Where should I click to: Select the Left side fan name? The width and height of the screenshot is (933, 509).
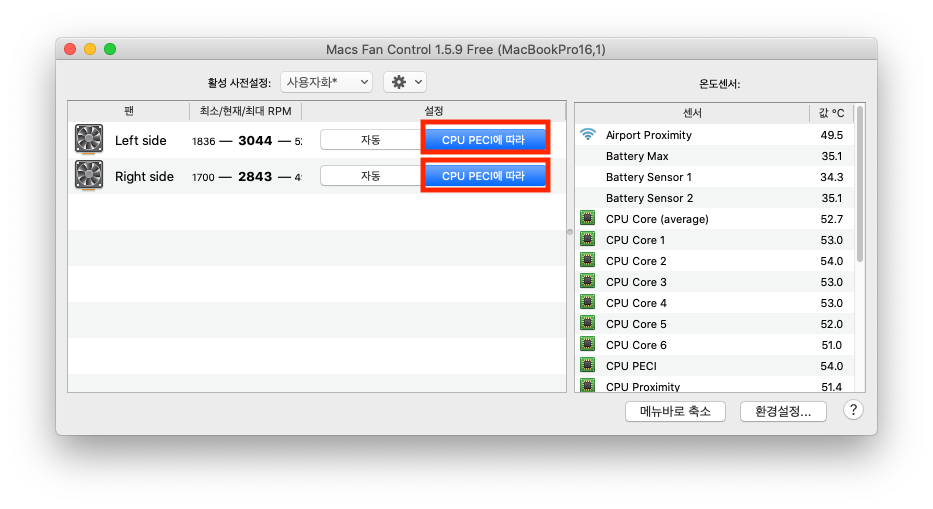[x=140, y=140]
